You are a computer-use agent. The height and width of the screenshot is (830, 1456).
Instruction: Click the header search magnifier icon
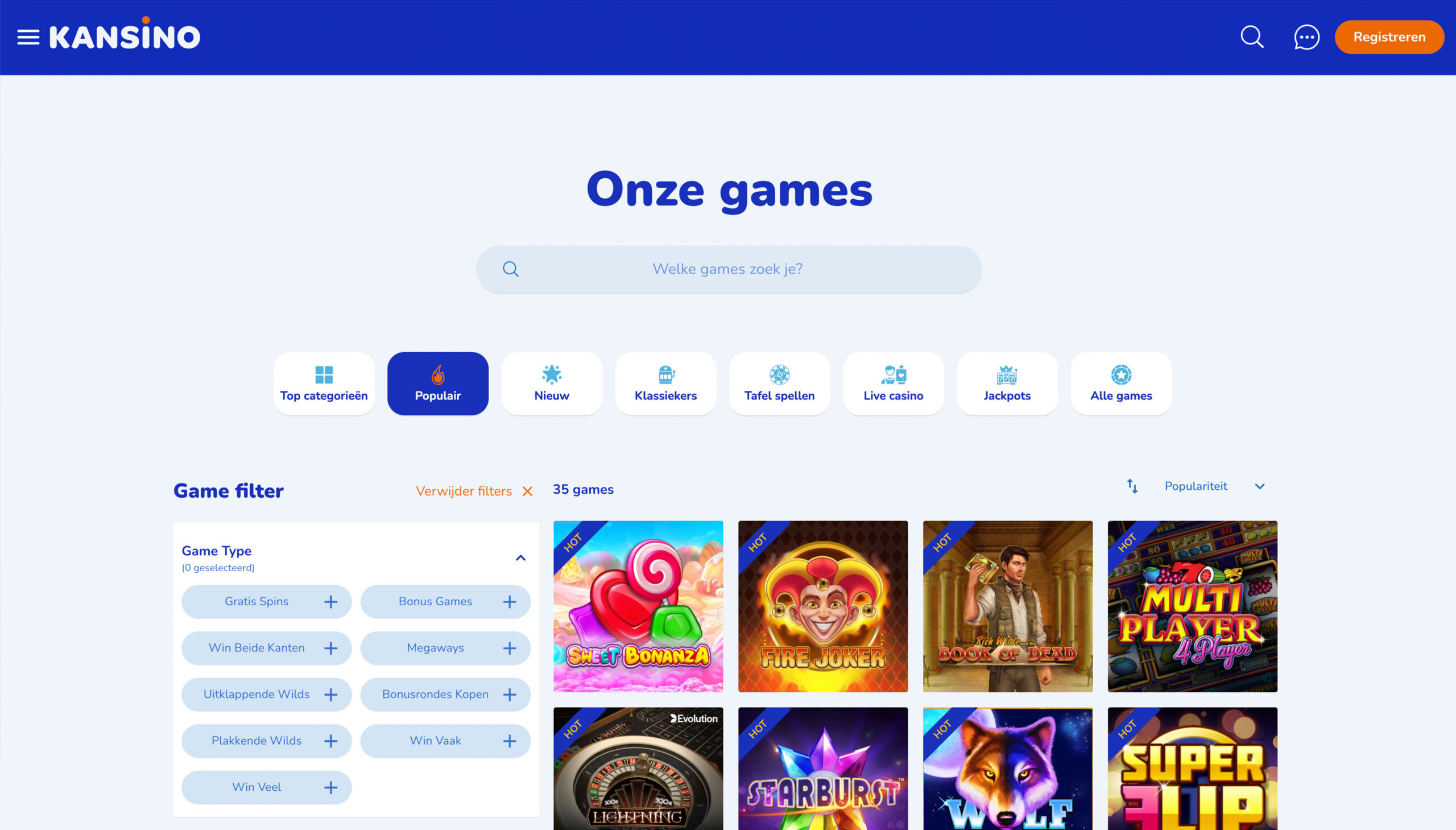1252,37
